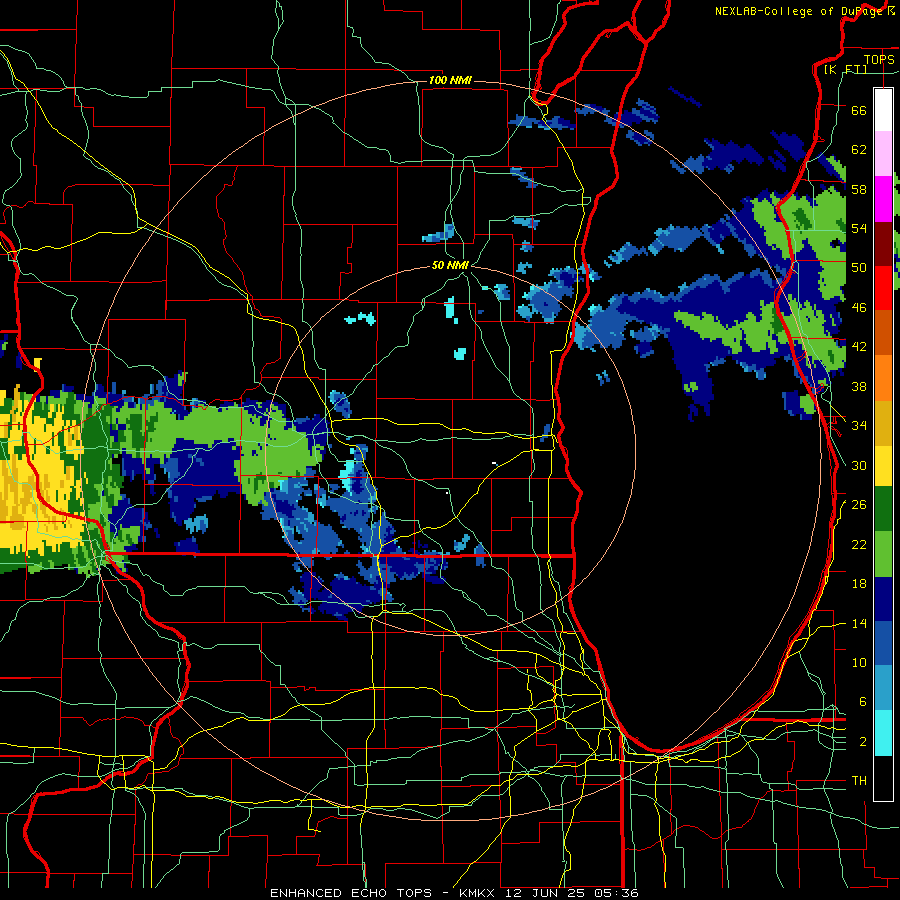Click the bright yellow legend swatch
The image size is (900, 900).
coord(883,466)
